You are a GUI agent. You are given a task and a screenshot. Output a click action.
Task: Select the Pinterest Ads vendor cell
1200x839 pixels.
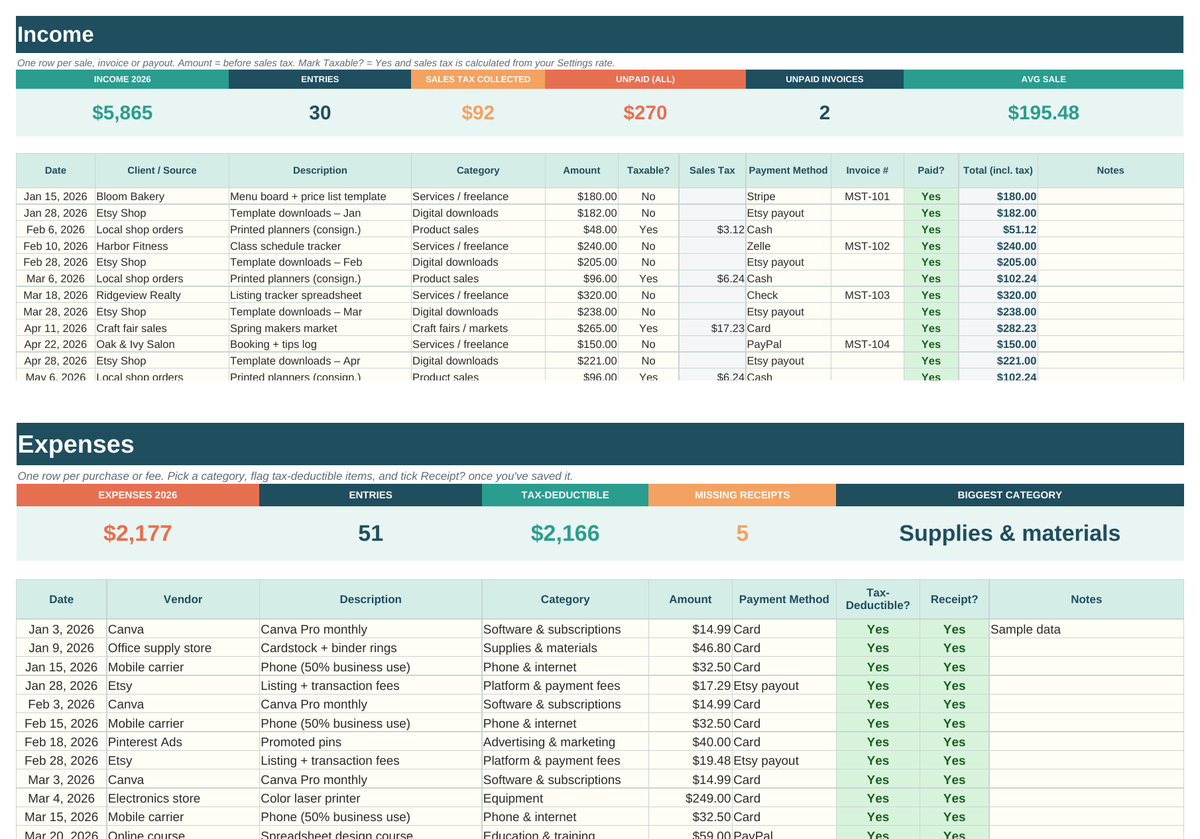(x=183, y=742)
